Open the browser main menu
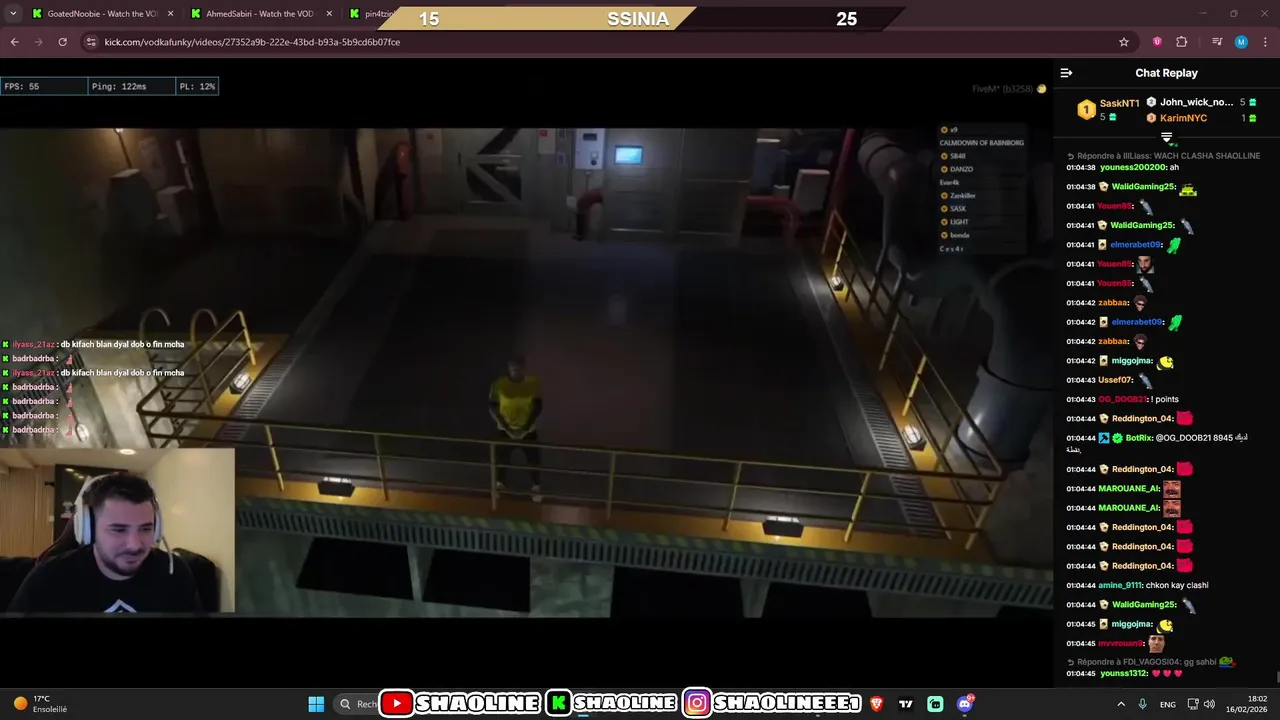Viewport: 1280px width, 720px height. [x=1265, y=42]
